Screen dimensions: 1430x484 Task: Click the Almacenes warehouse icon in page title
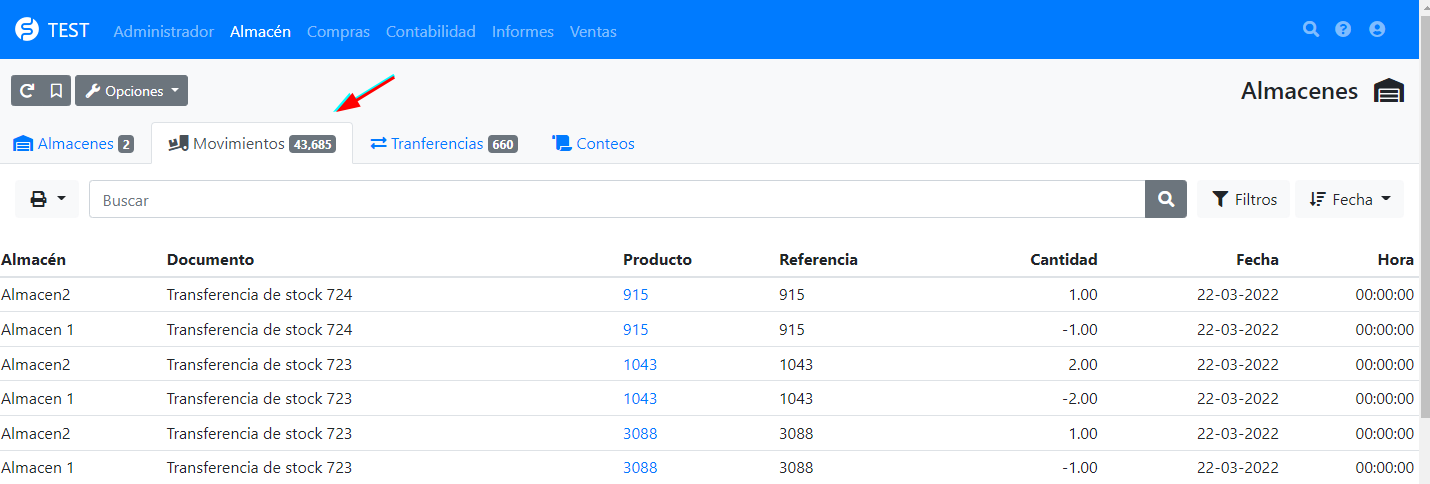1389,91
